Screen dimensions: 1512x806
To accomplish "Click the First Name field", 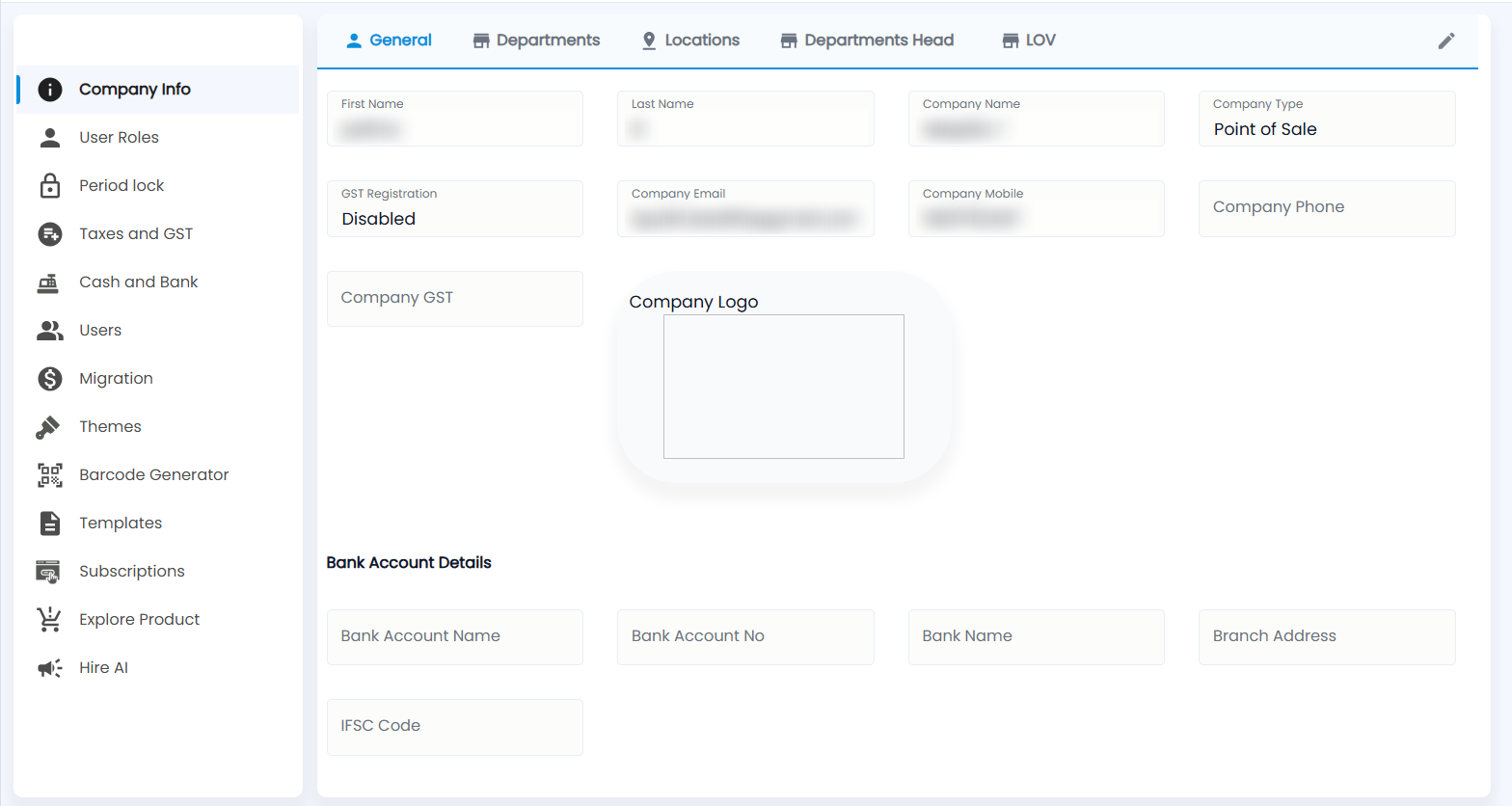I will [455, 119].
